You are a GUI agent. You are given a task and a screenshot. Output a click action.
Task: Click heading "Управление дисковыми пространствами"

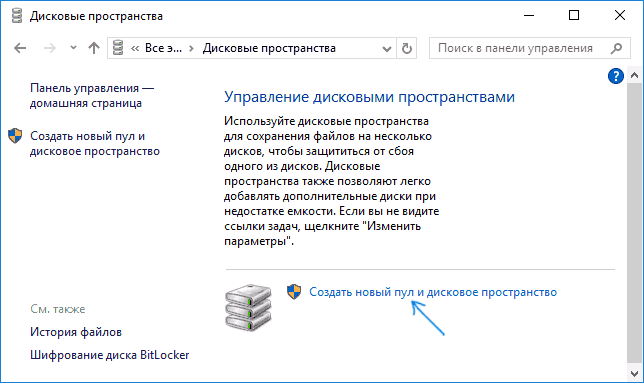pyautogui.click(x=369, y=97)
